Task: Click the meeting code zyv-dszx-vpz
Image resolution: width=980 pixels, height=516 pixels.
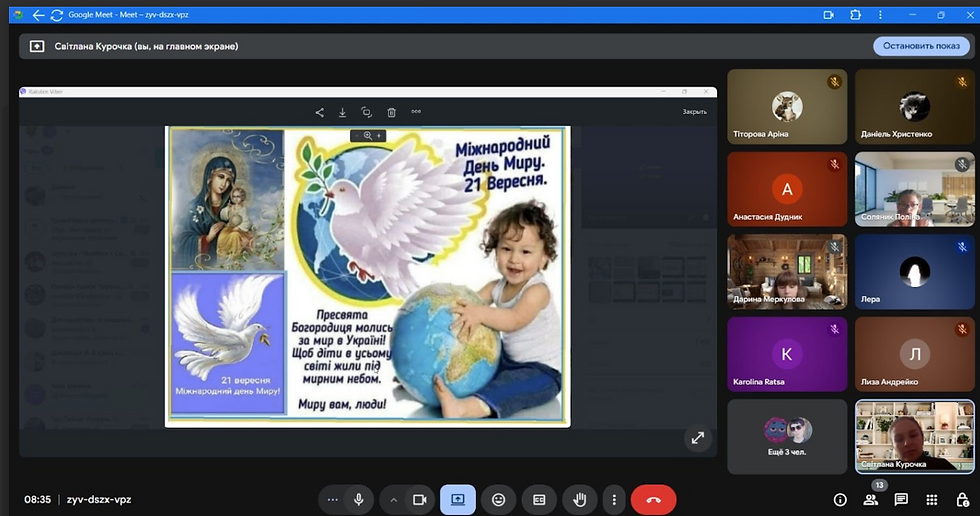Action: [99, 500]
